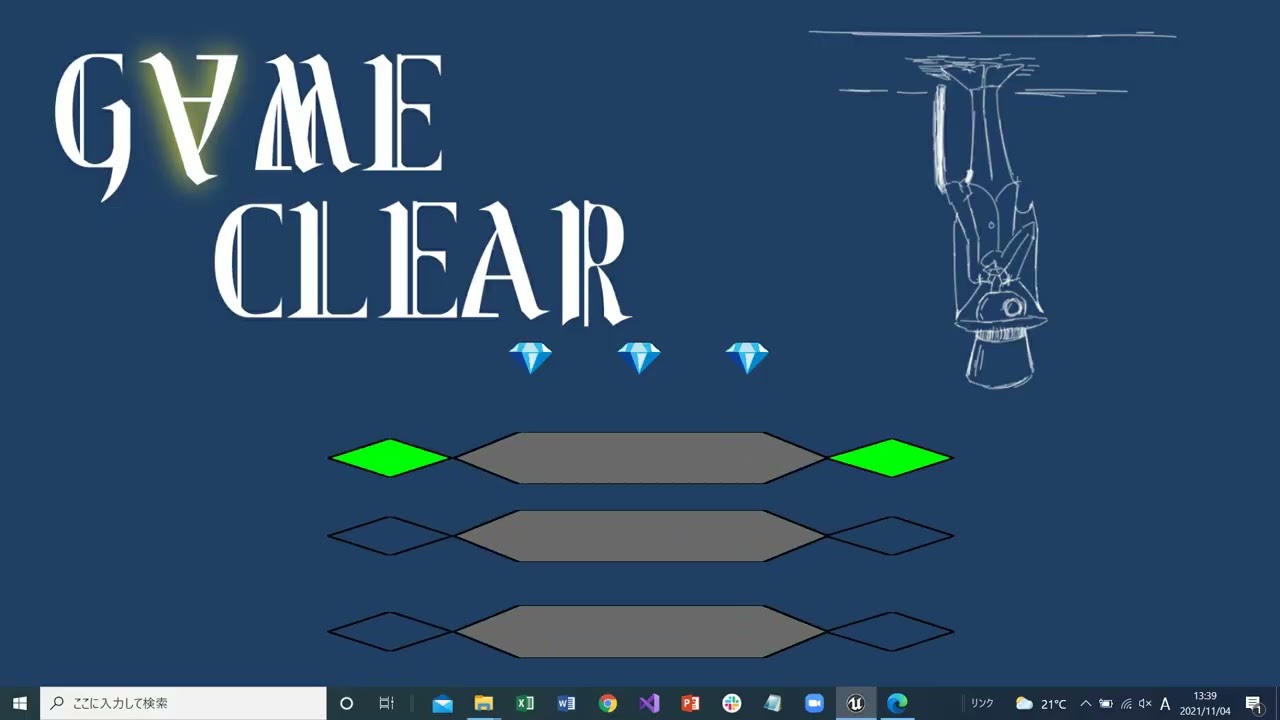
Task: Check the battery status icon
Action: tap(1106, 703)
